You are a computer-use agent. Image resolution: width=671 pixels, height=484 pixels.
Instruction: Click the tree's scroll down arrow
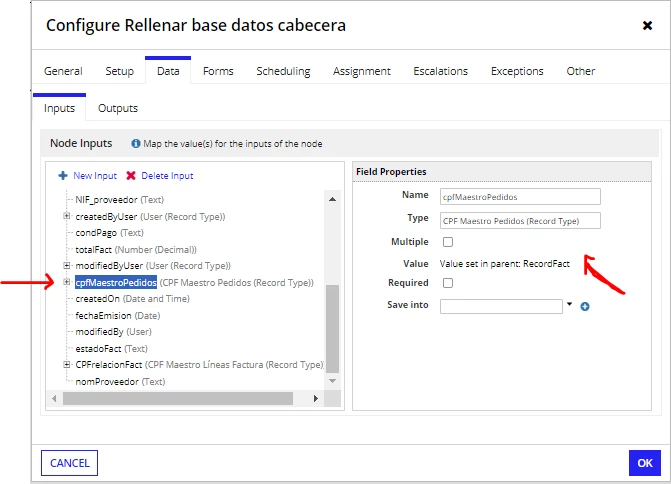332,381
